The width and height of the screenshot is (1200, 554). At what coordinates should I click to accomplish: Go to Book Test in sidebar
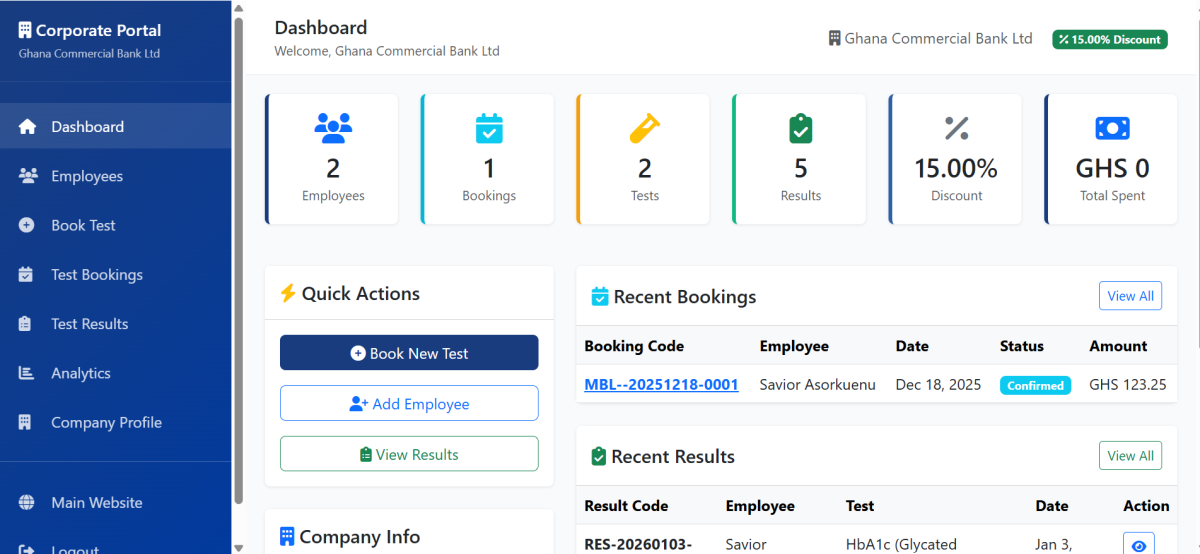(116, 225)
